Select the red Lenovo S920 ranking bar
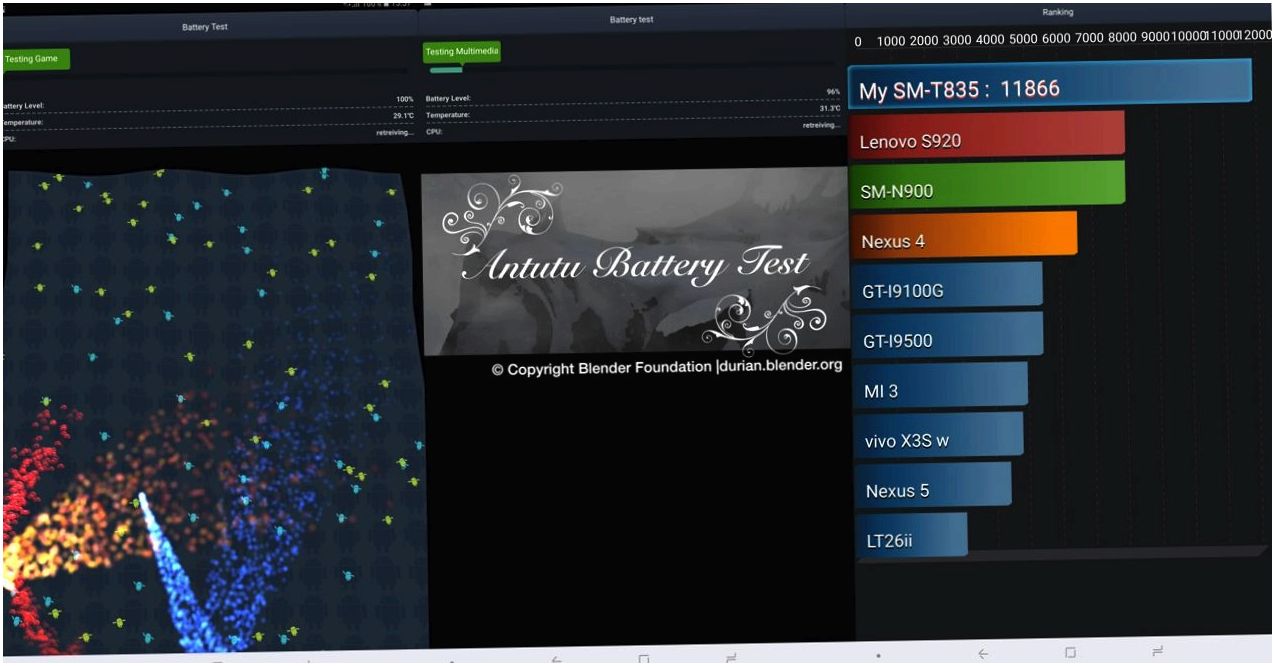Screen dimensions: 1275x666 [x=987, y=134]
